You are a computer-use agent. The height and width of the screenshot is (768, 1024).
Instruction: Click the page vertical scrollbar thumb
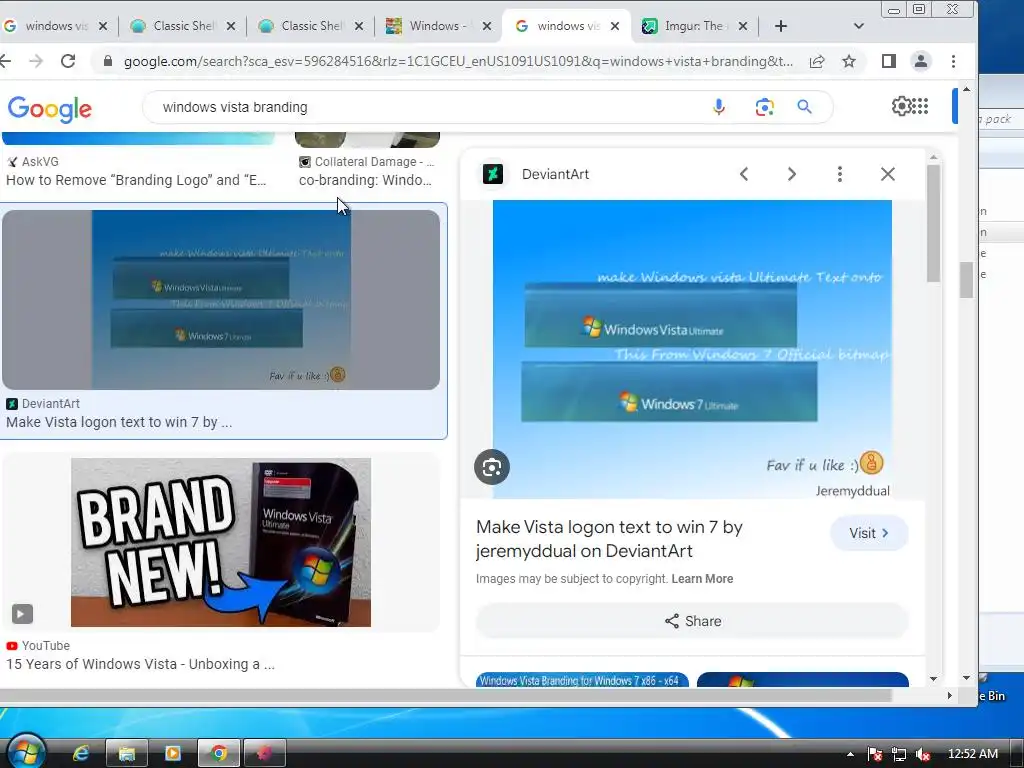pyautogui.click(x=967, y=280)
